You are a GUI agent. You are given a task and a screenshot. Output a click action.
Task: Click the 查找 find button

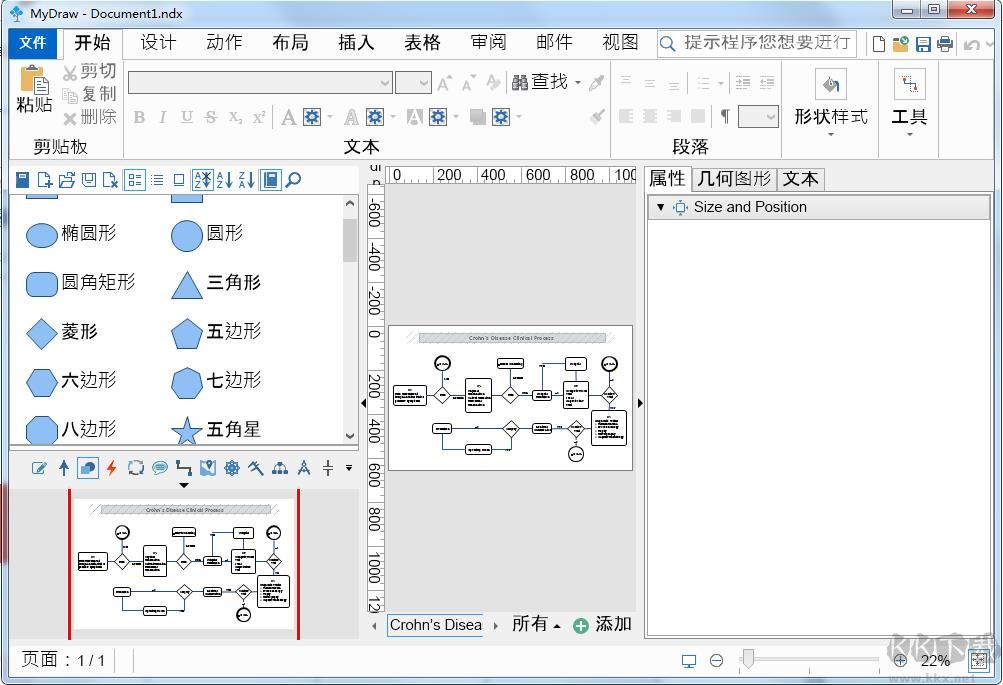point(546,82)
